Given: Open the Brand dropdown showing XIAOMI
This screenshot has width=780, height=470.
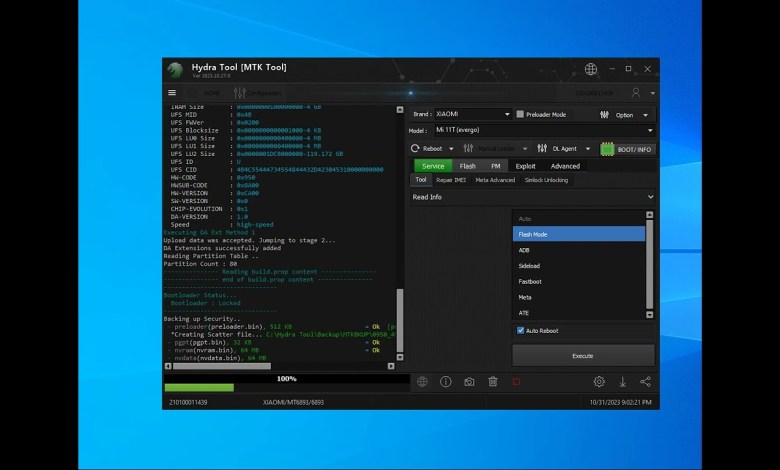Looking at the screenshot, I should (471, 114).
